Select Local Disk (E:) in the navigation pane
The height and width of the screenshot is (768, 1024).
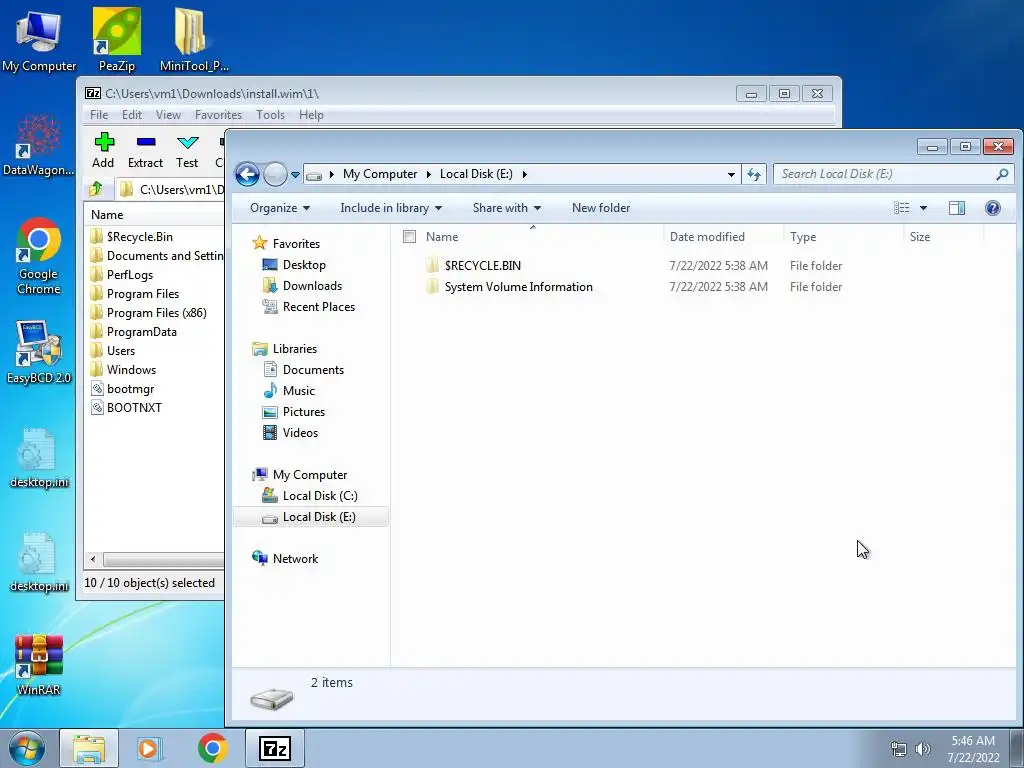pyautogui.click(x=311, y=517)
